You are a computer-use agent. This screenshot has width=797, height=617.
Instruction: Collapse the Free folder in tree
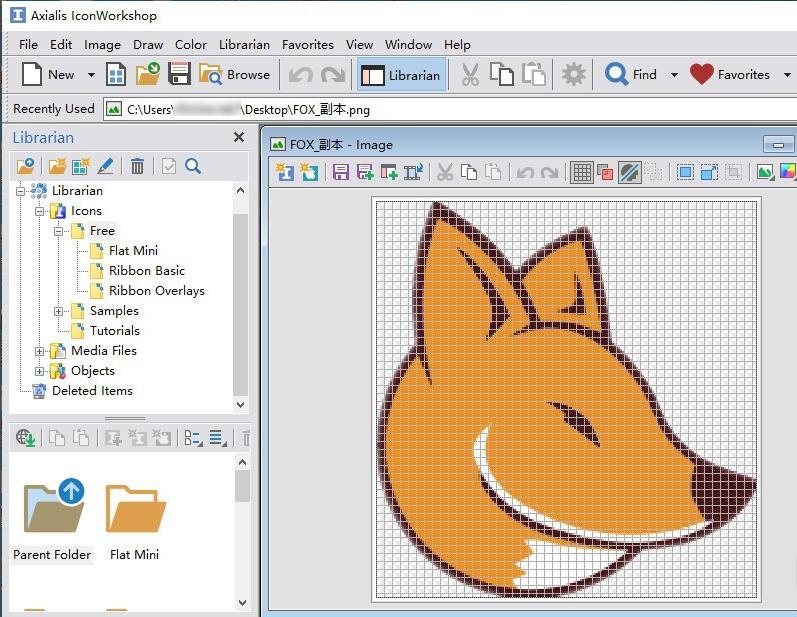[59, 231]
